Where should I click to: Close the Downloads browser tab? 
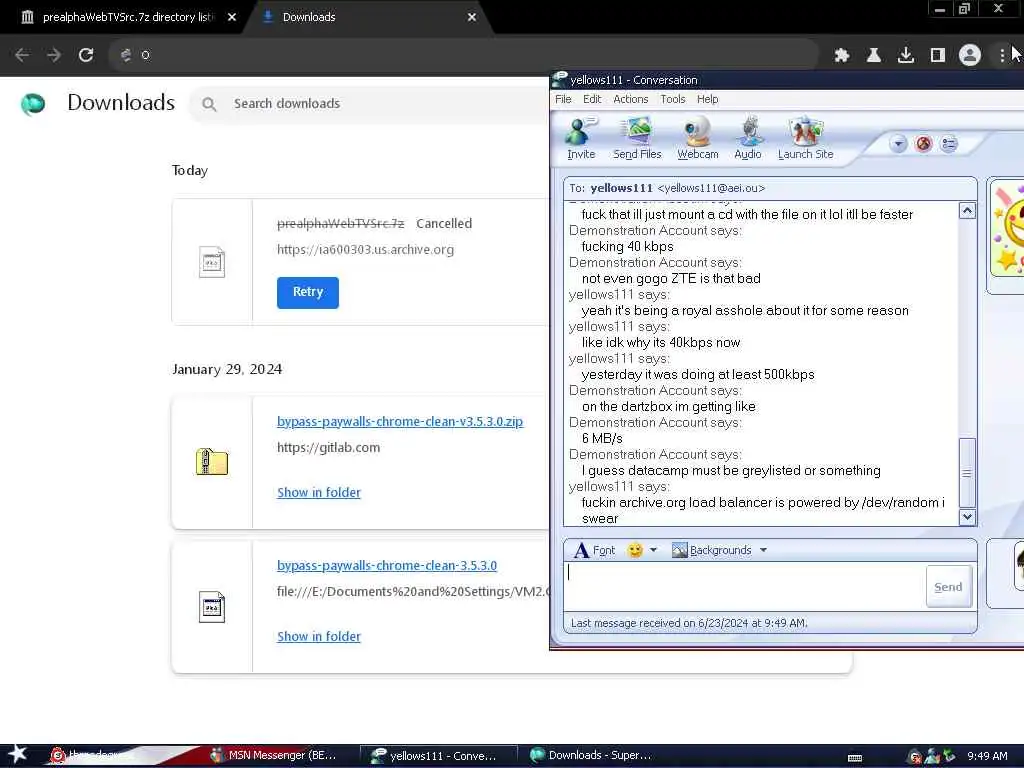click(472, 17)
